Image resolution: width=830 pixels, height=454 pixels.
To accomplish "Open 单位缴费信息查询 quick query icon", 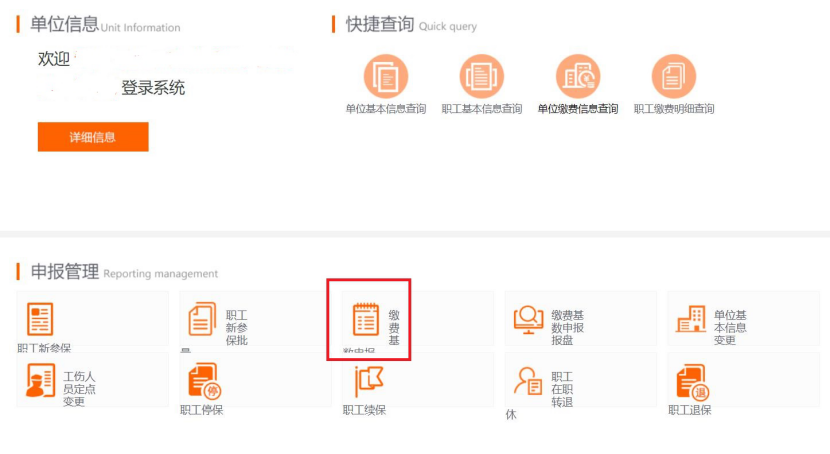I will [578, 76].
